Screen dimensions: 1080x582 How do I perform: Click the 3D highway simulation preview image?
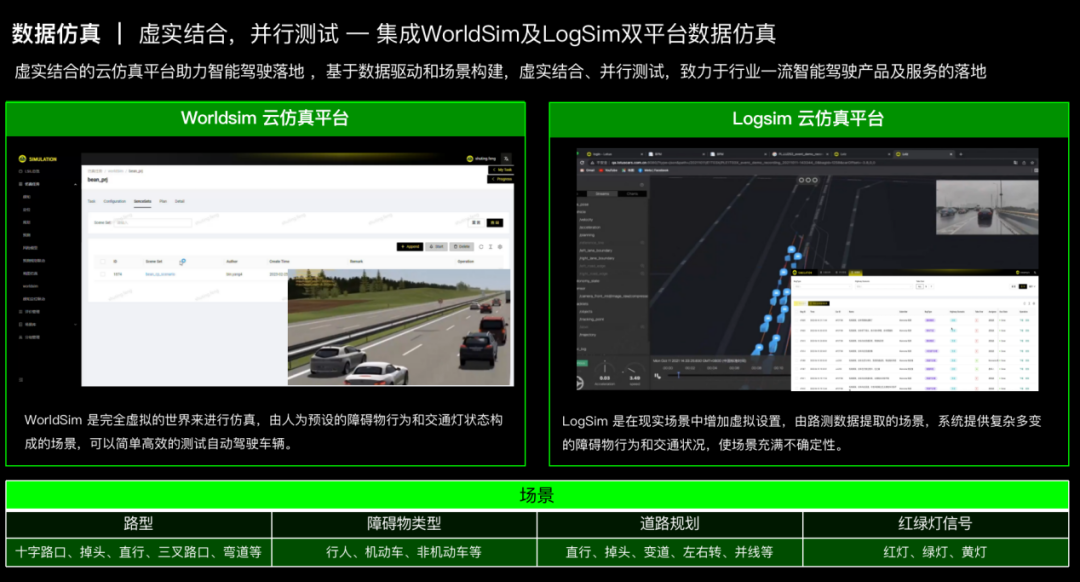click(x=400, y=327)
